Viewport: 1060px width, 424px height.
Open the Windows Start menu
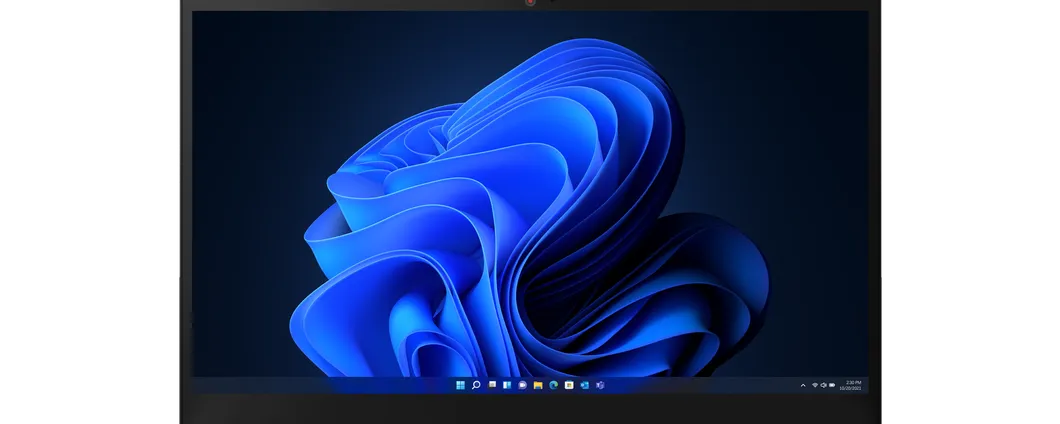point(460,385)
